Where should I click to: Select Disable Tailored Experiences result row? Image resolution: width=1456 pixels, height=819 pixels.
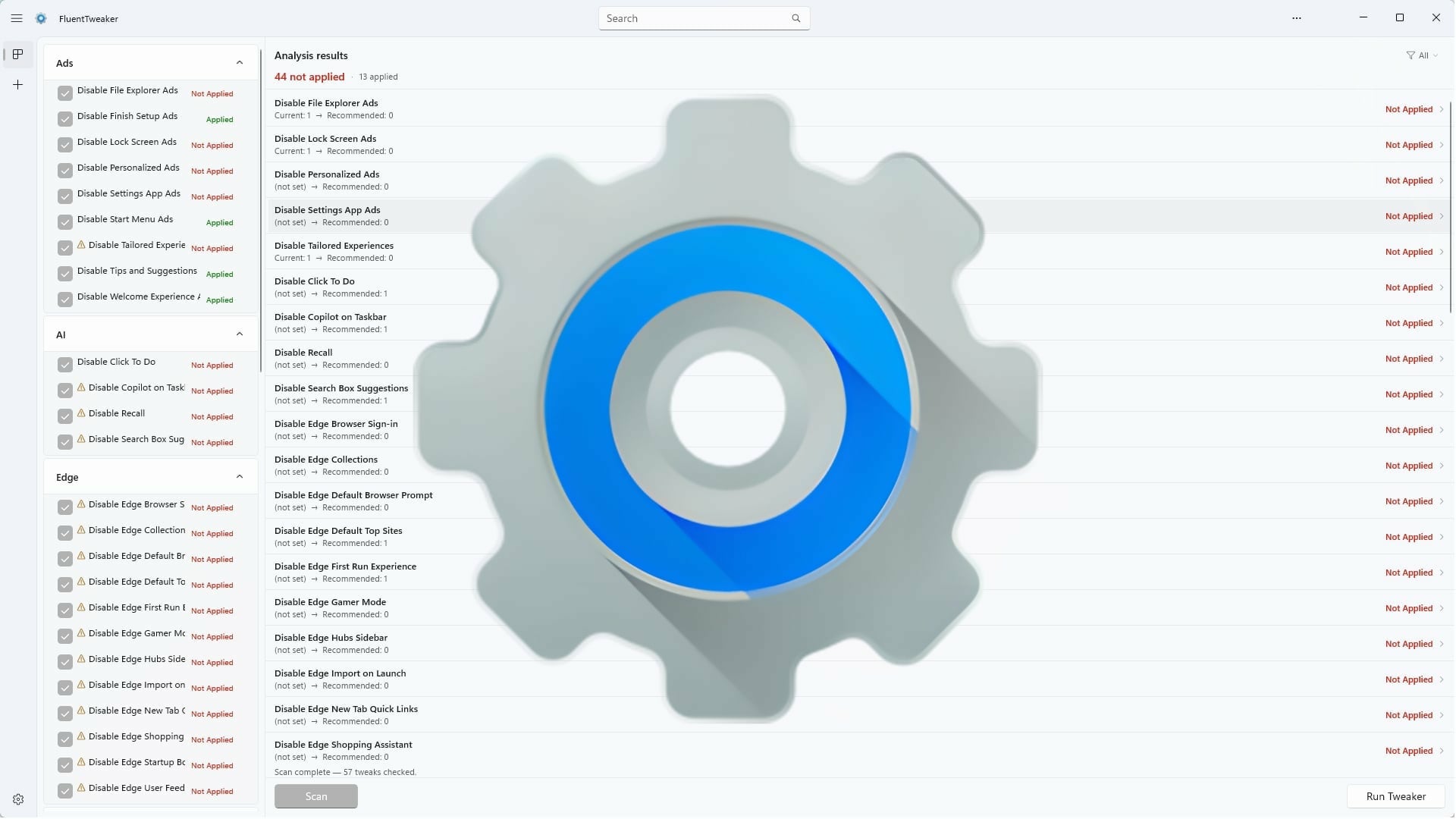click(858, 252)
